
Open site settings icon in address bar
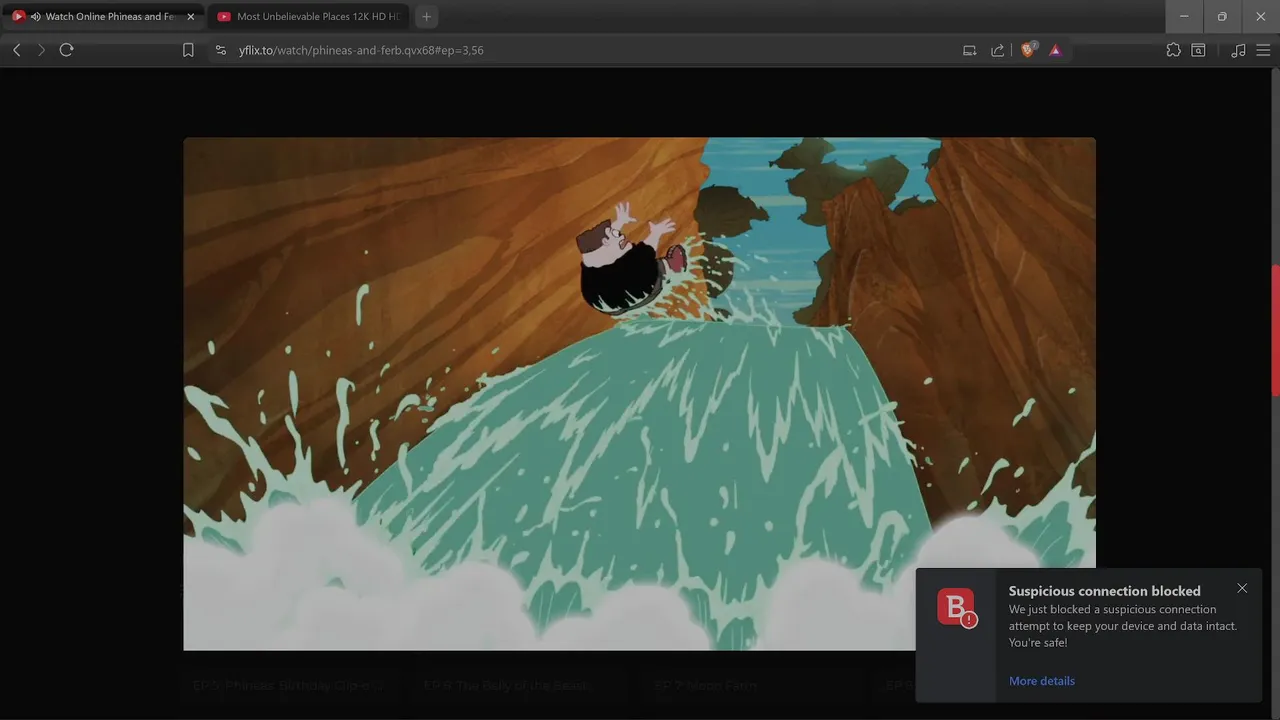click(221, 50)
